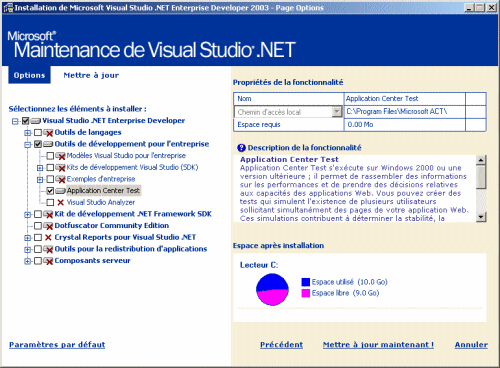Viewport: 500px width, 368px height.
Task: Select the Options tab
Action: coord(29,75)
